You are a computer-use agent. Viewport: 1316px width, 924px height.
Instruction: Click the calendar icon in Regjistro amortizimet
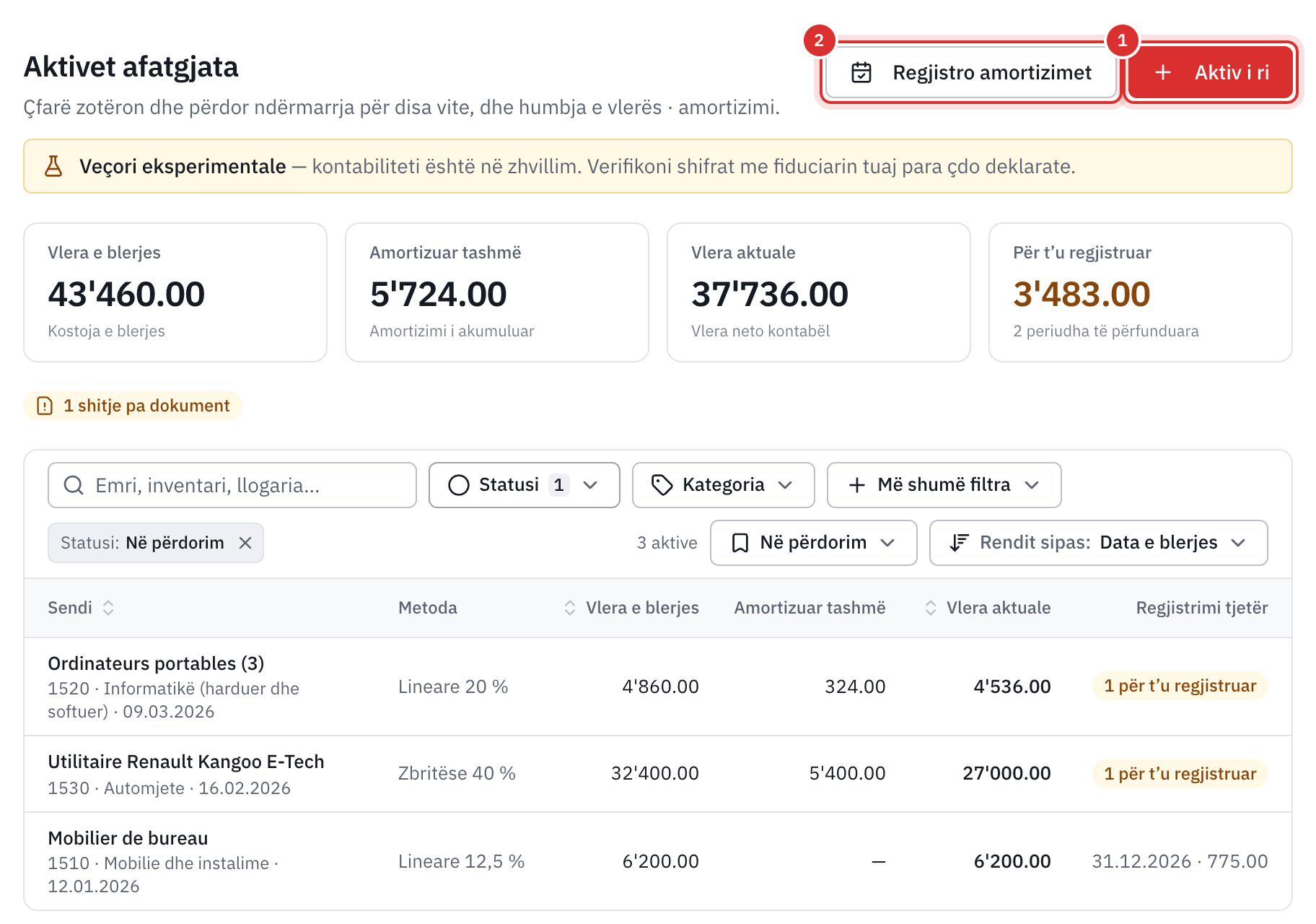(x=861, y=72)
